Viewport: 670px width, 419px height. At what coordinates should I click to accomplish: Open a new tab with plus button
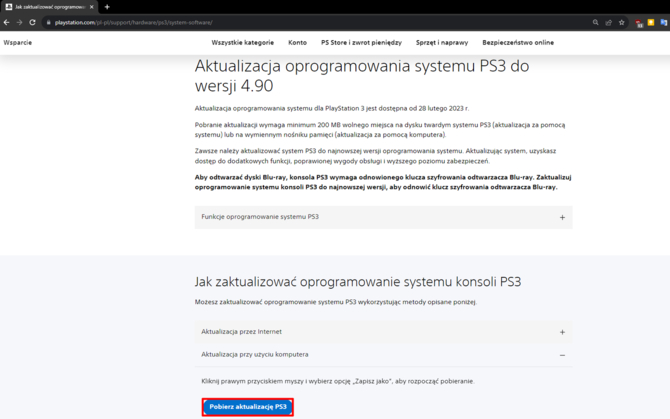pyautogui.click(x=107, y=7)
